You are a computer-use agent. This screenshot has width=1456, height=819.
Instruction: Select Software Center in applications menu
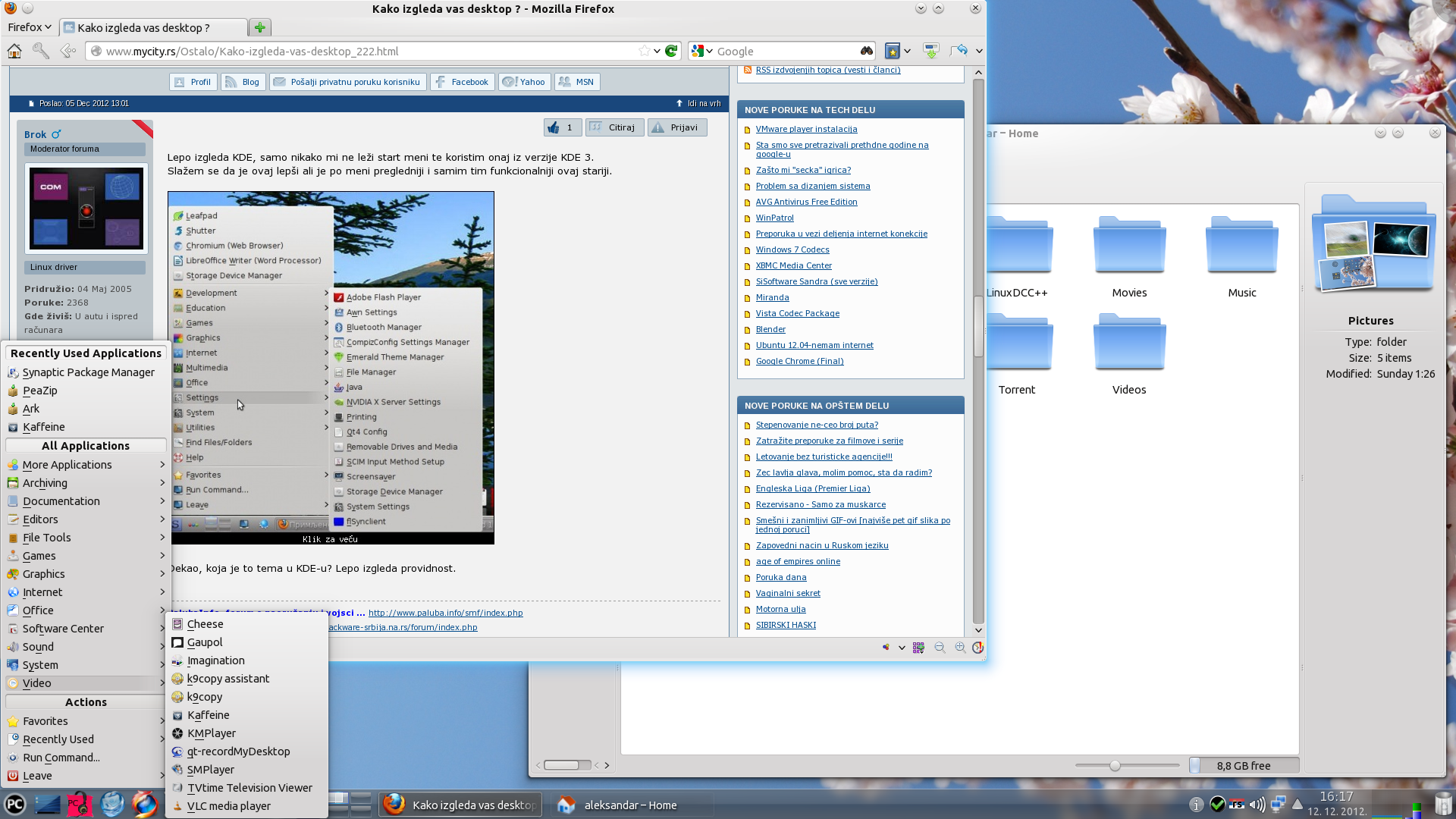point(63,629)
